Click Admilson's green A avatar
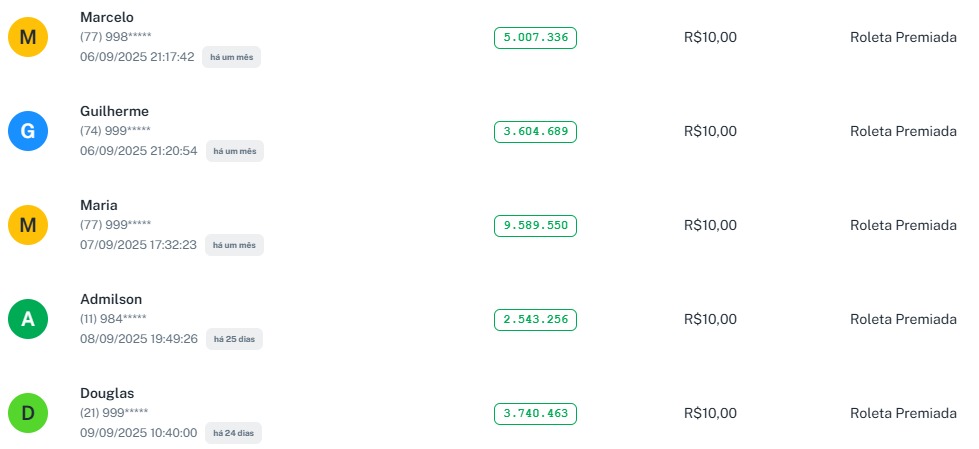 [x=28, y=319]
